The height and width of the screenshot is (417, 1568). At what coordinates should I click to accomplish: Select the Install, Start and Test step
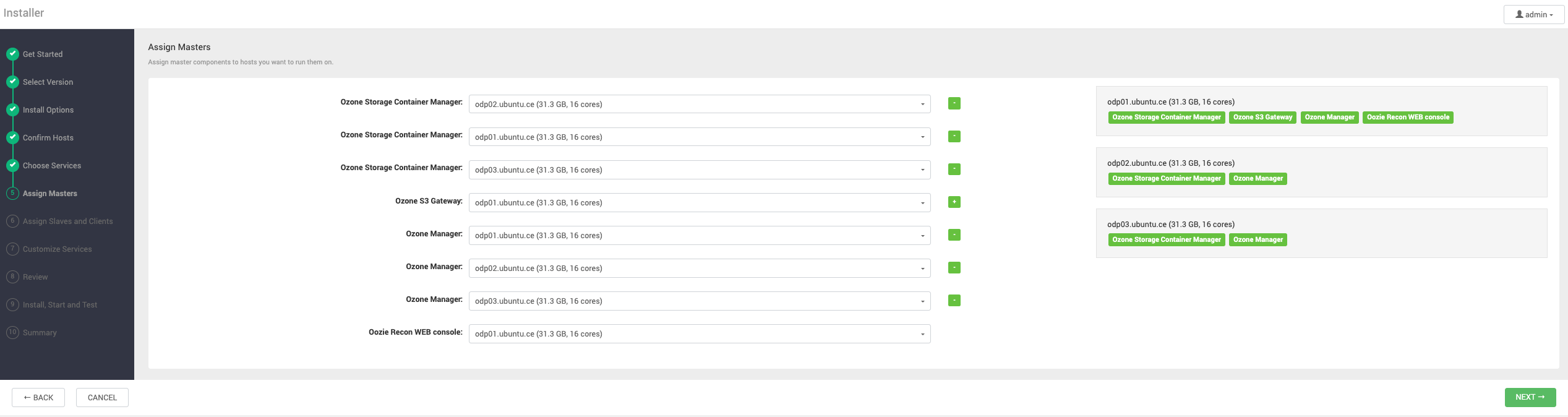click(60, 305)
